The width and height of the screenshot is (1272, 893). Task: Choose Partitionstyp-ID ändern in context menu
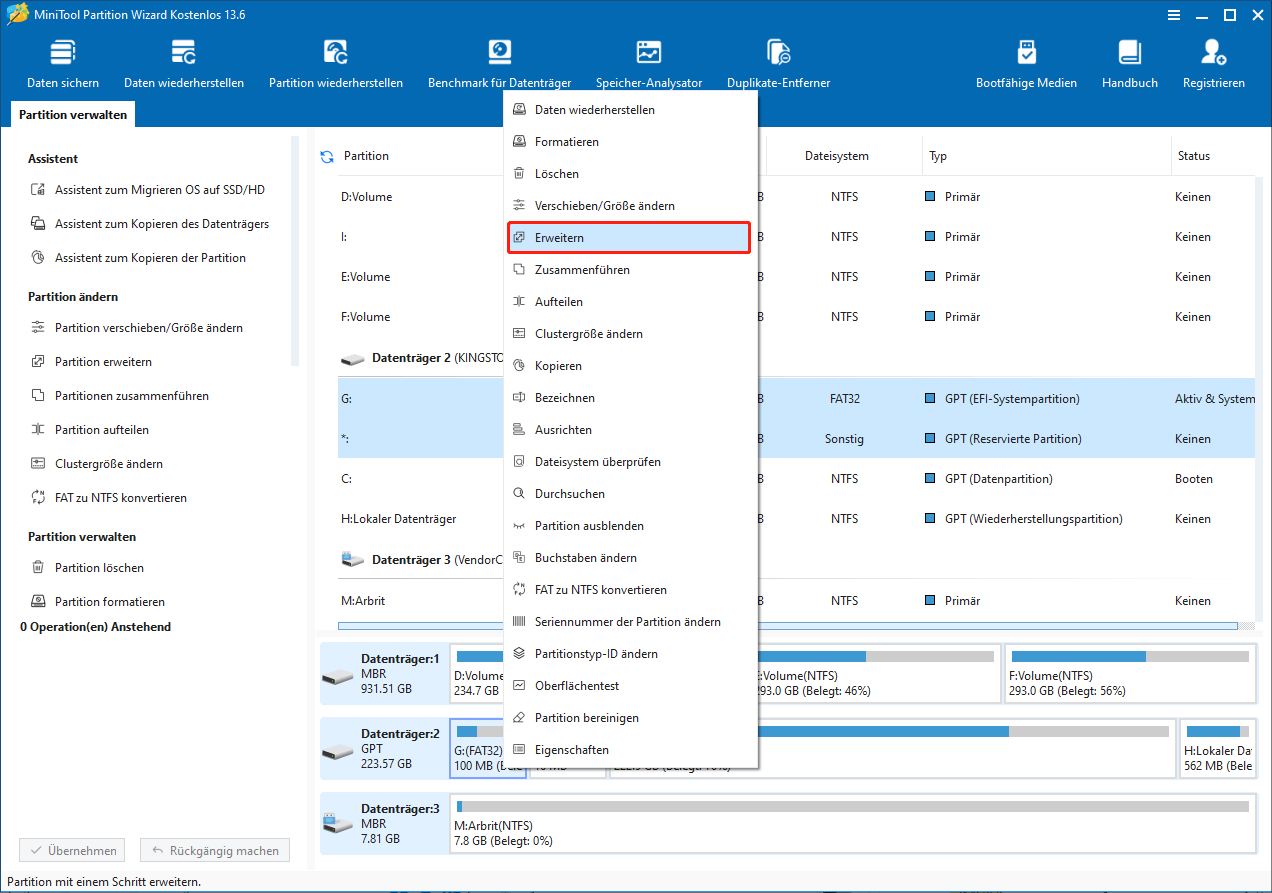pos(630,654)
